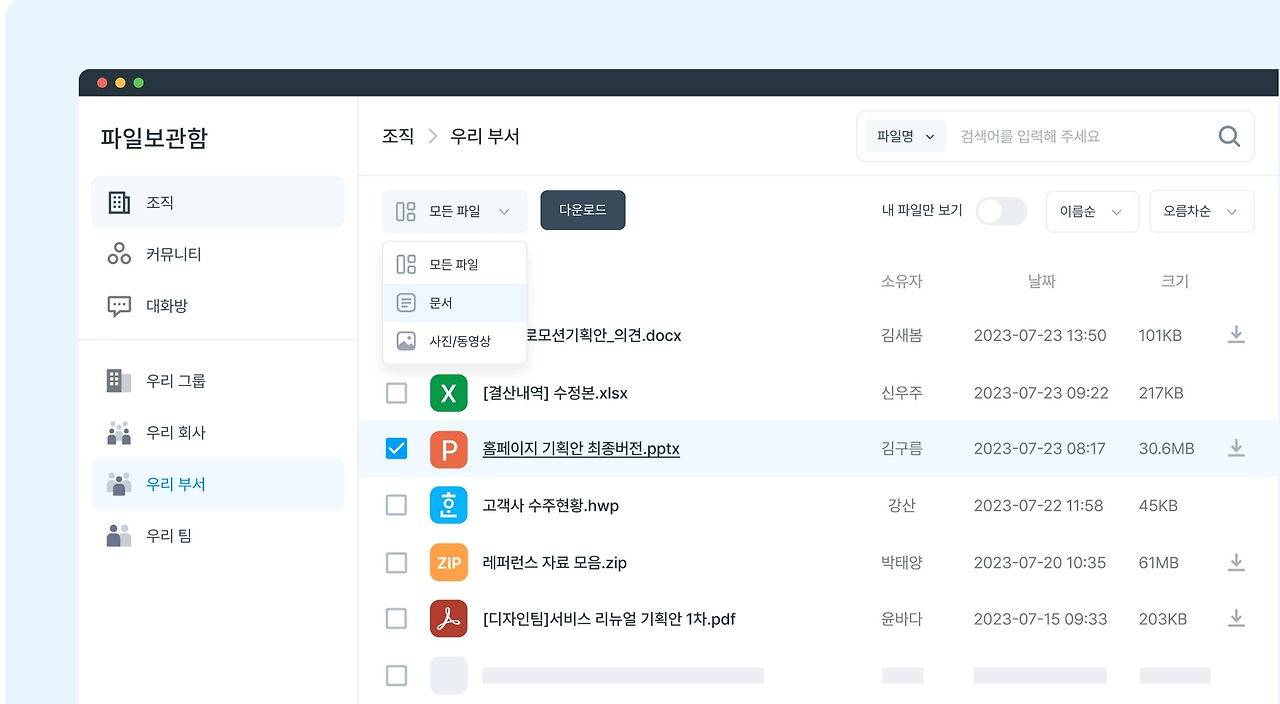The image size is (1280, 704).
Task: Click the 커뮤니티 circles icon
Action: pyautogui.click(x=119, y=254)
